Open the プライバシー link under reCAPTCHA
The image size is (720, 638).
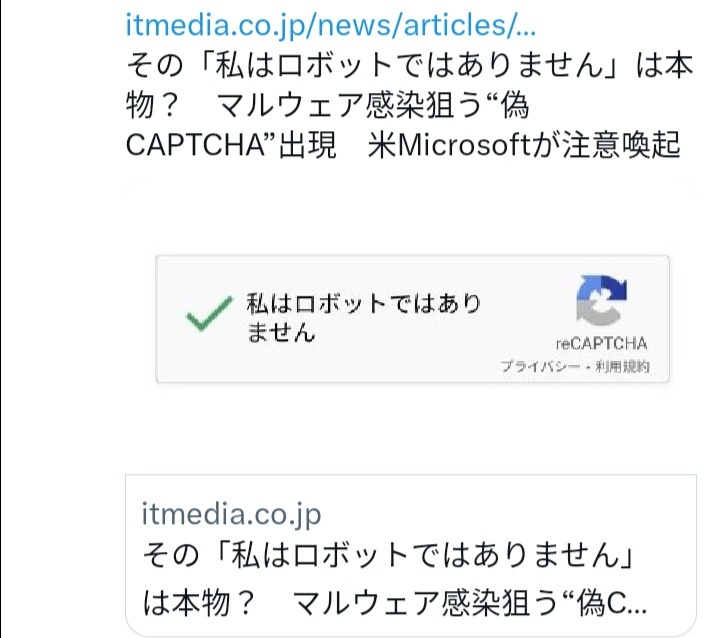[x=540, y=367]
